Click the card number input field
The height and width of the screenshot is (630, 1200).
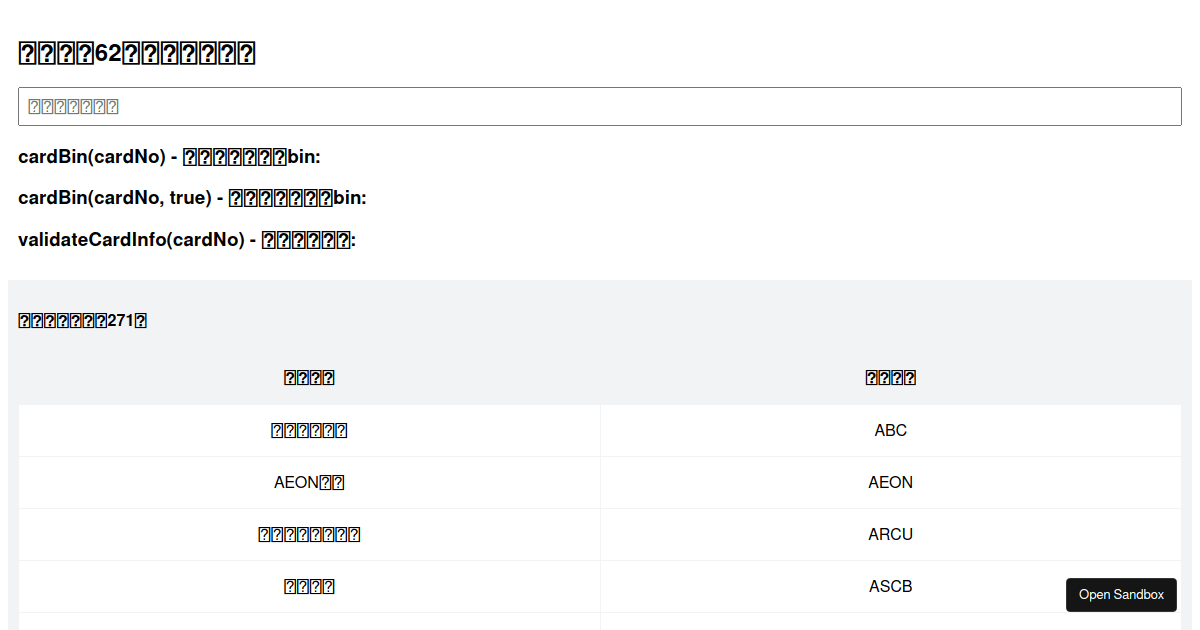pyautogui.click(x=600, y=106)
